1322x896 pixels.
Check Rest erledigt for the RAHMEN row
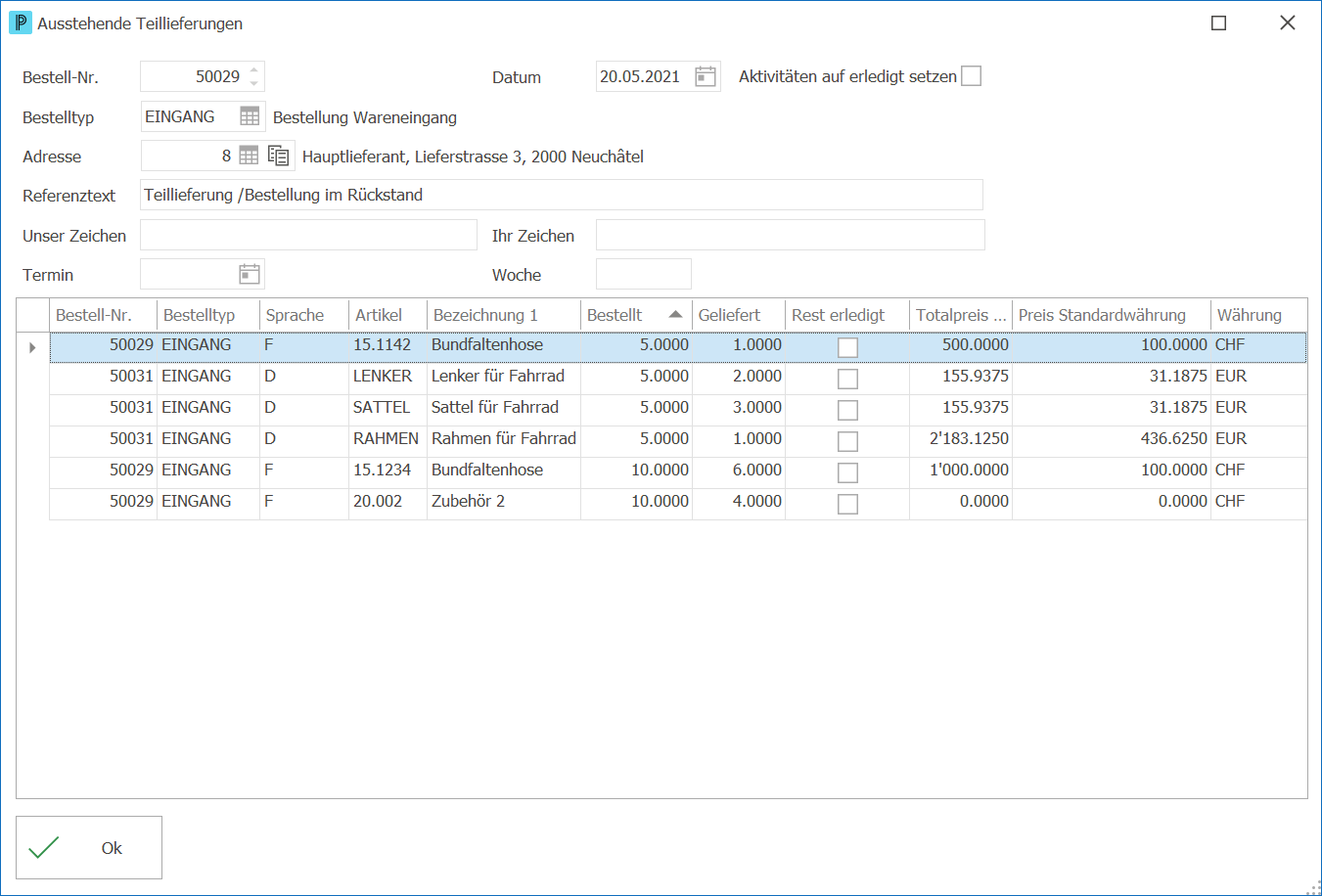click(847, 441)
